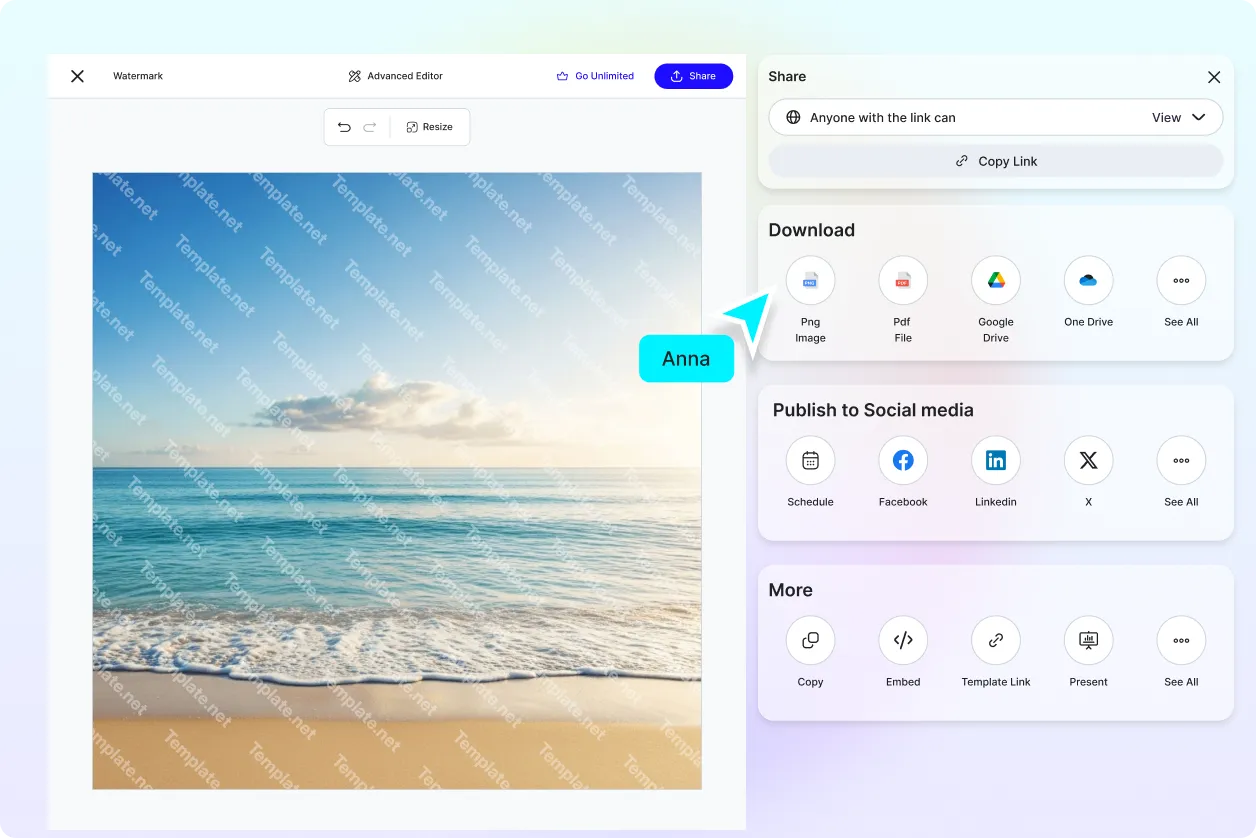Select the watermarked beach image on canvas
The image size is (1256, 838).
(x=397, y=481)
